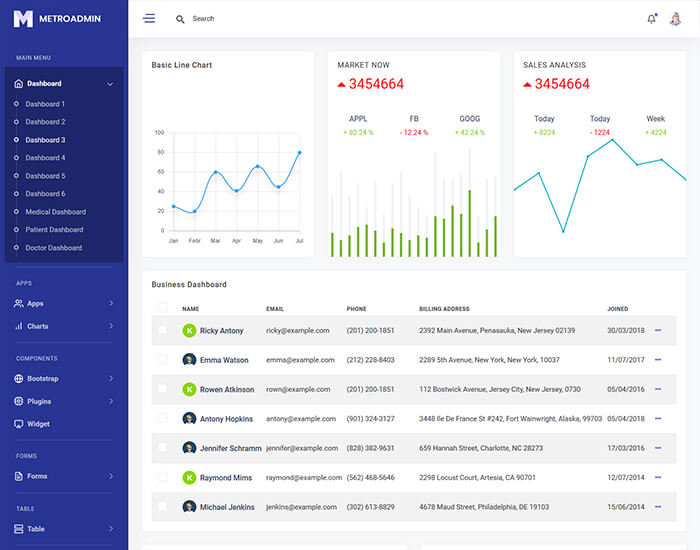Check the box for Emma Watson
Viewport: 700px width, 550px height.
point(163,359)
